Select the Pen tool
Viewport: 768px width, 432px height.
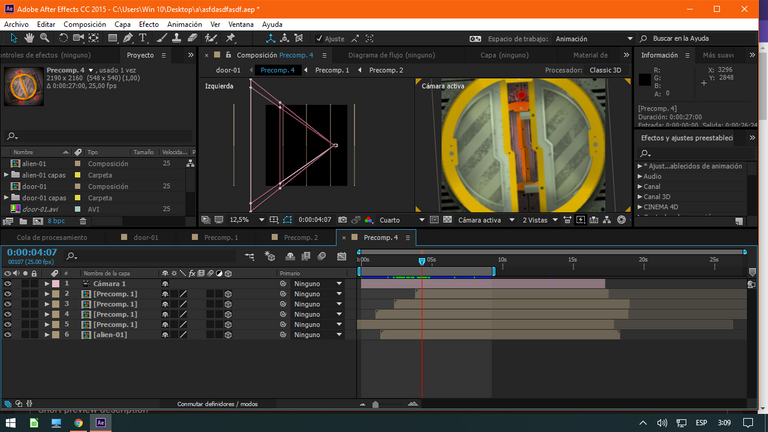[x=128, y=38]
